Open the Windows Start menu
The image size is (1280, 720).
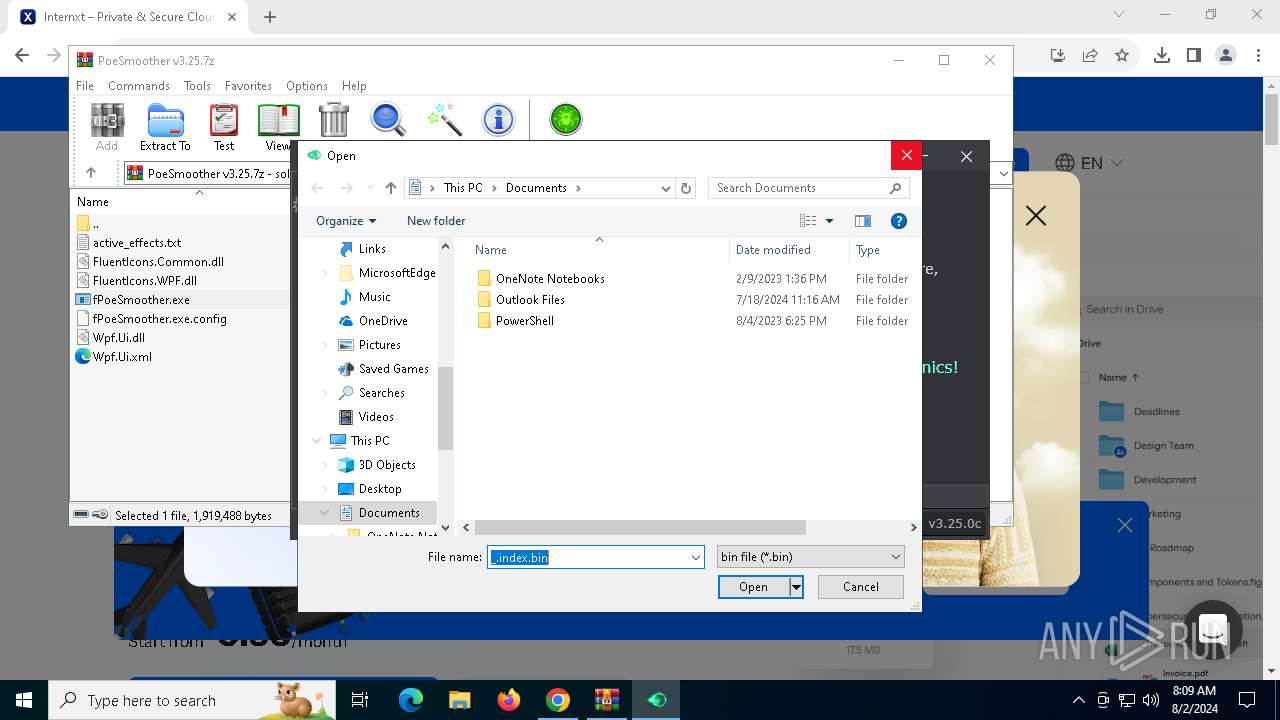click(x=24, y=700)
